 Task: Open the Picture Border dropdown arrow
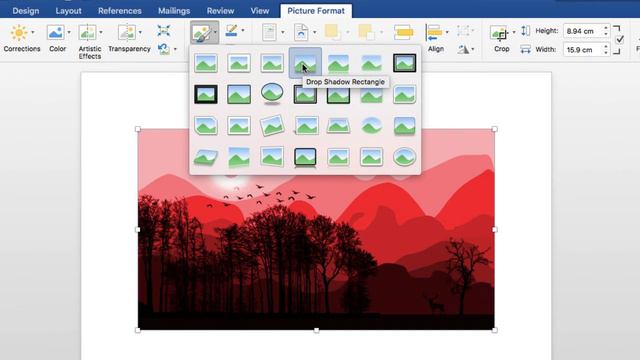click(243, 31)
